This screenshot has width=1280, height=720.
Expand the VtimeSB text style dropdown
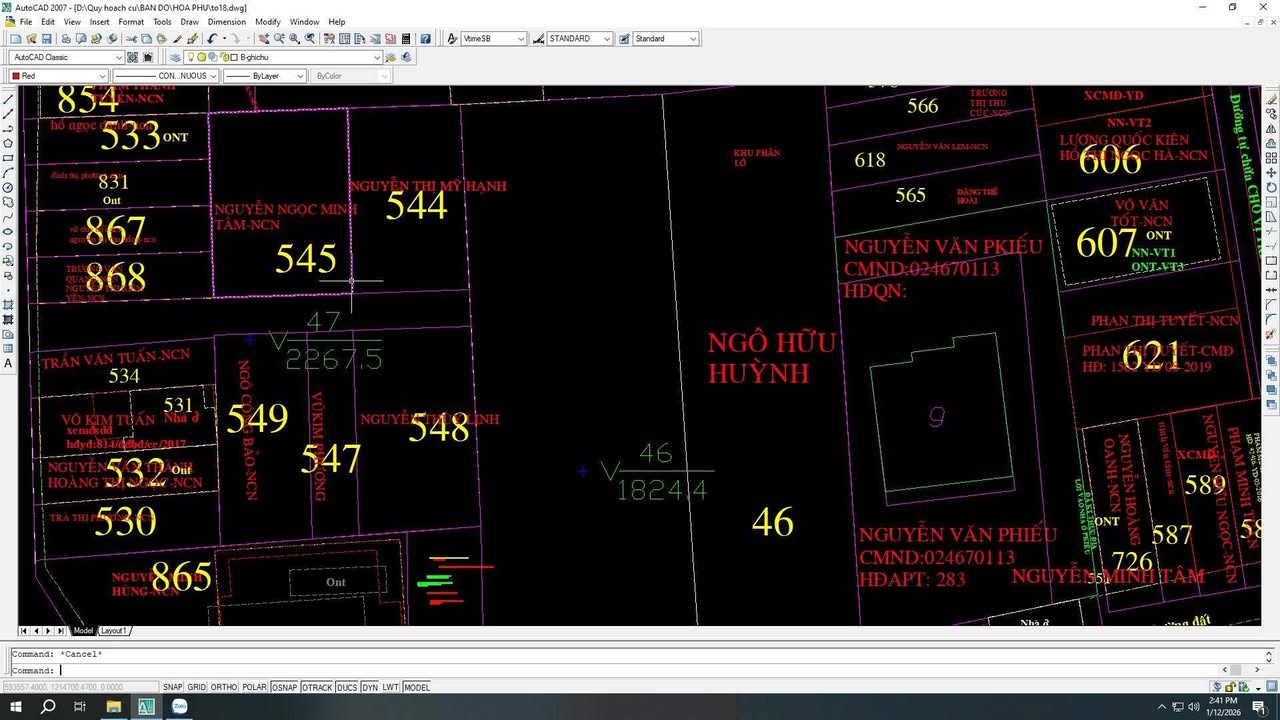click(x=521, y=39)
